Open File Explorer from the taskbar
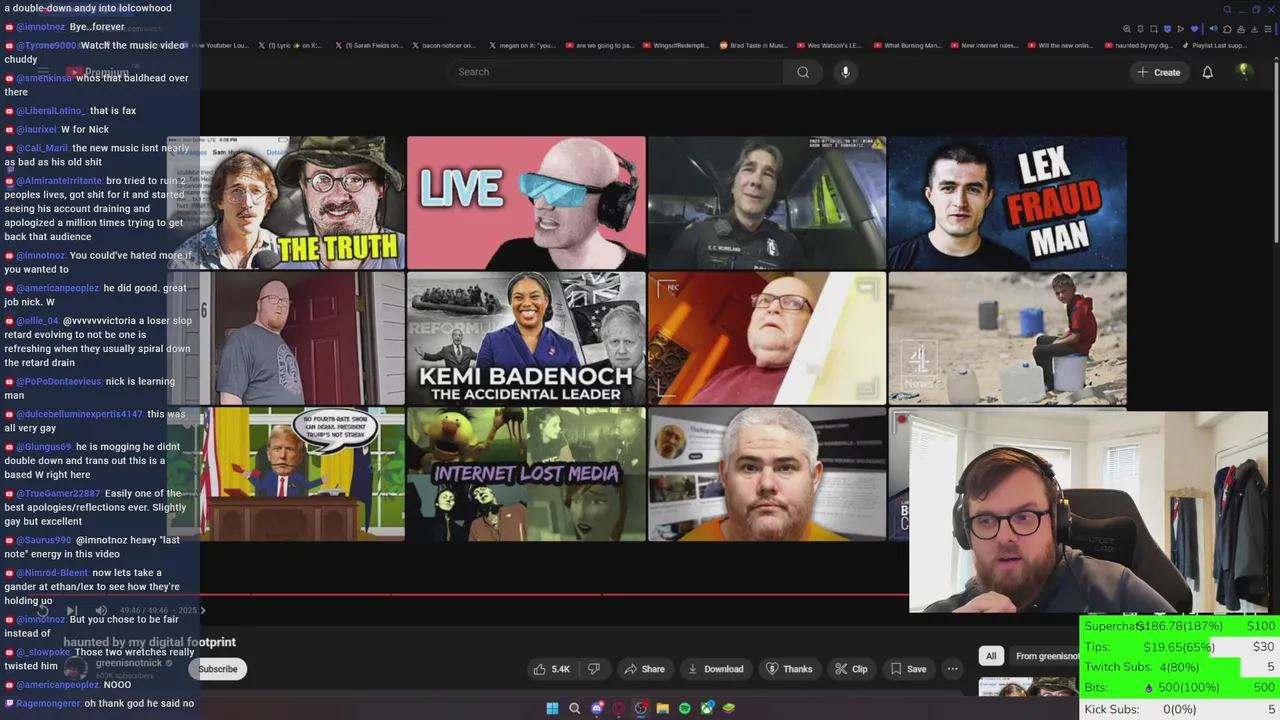Viewport: 1280px width, 720px height. [x=663, y=708]
